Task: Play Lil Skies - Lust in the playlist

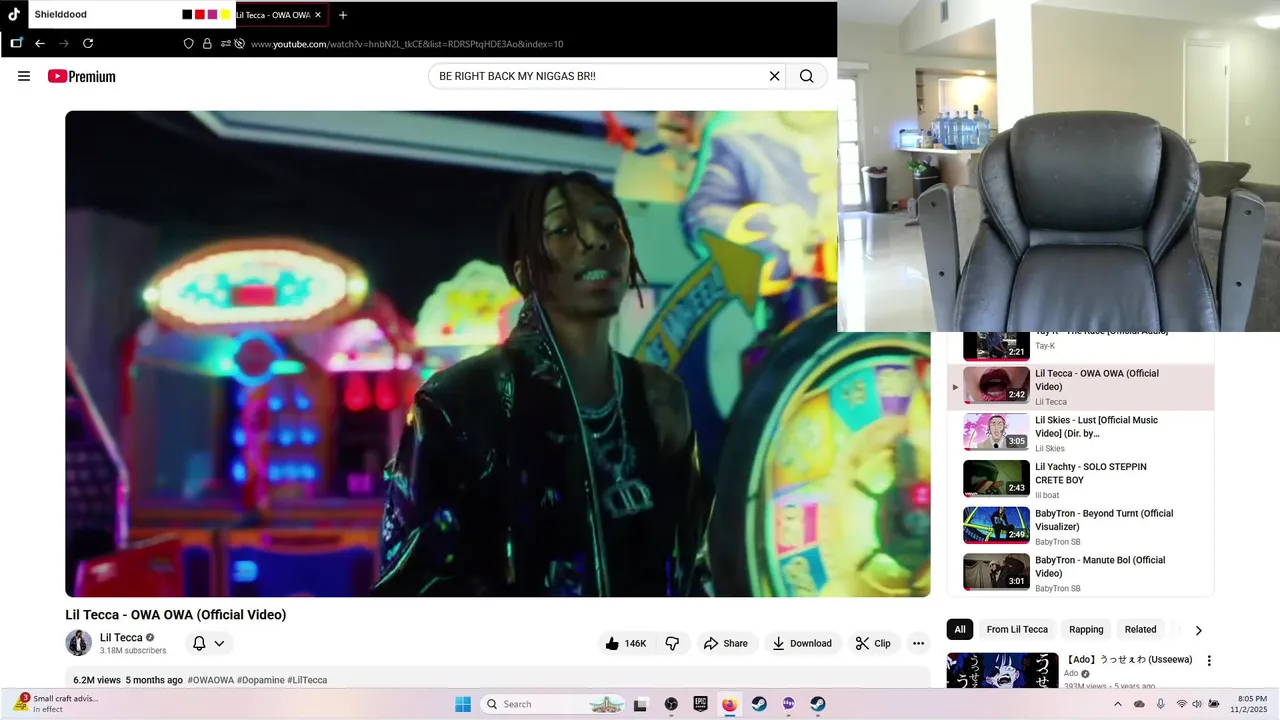Action: (1080, 433)
